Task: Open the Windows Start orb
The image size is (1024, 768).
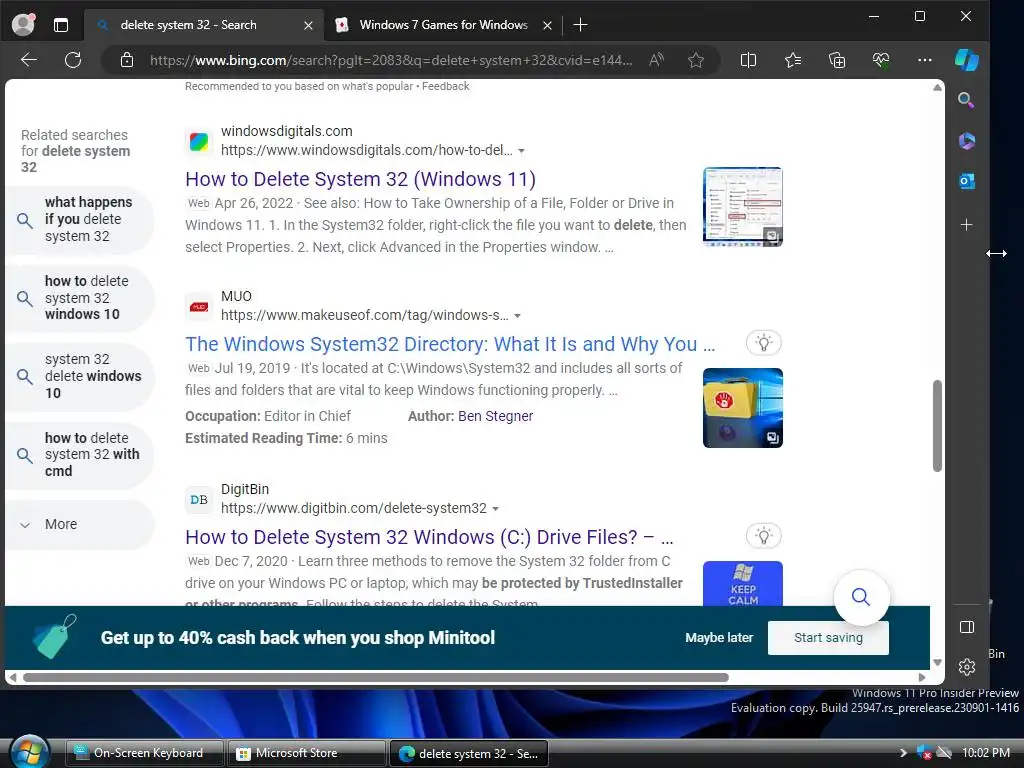Action: [29, 752]
